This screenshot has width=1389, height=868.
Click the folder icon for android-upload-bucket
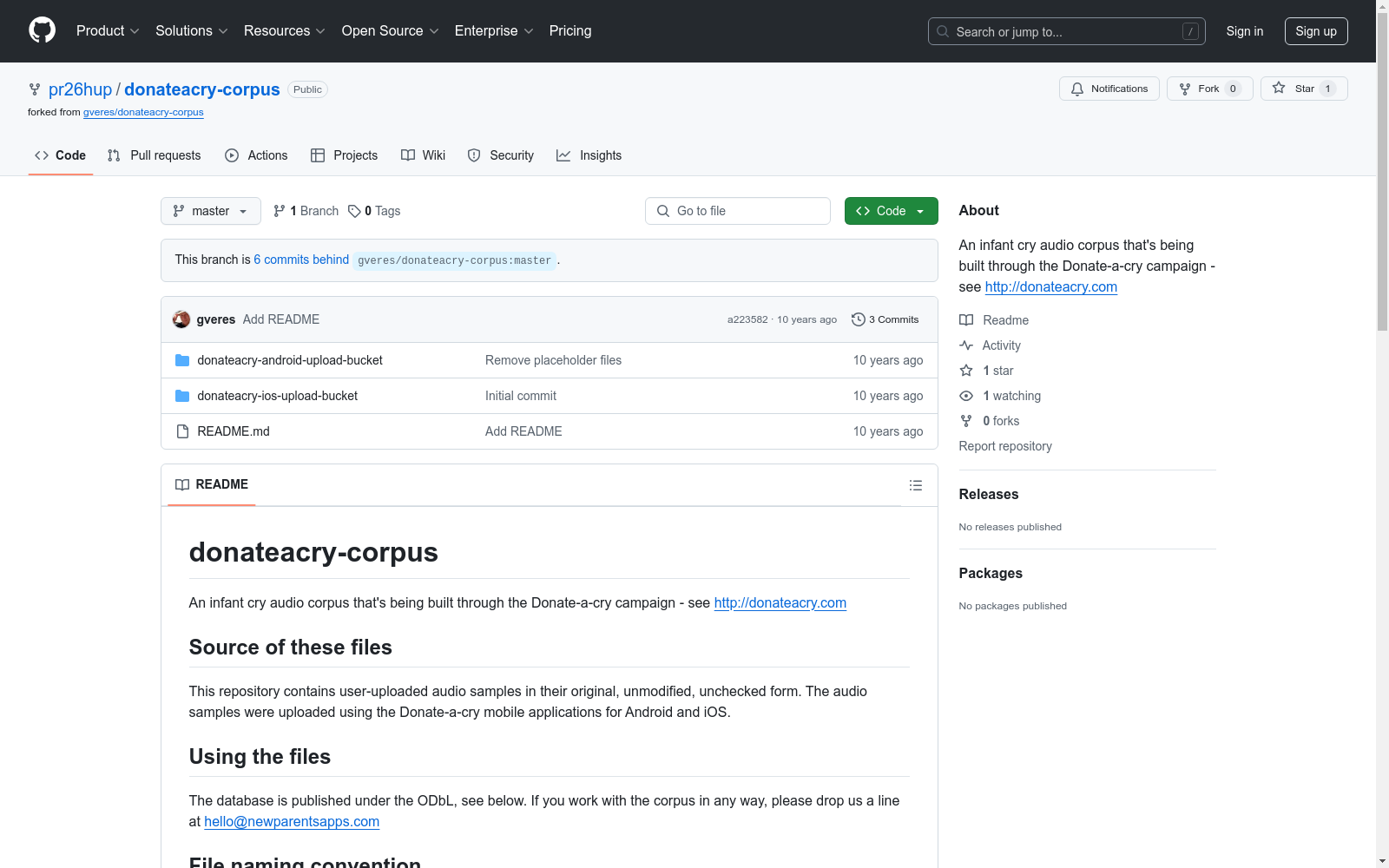(x=182, y=360)
